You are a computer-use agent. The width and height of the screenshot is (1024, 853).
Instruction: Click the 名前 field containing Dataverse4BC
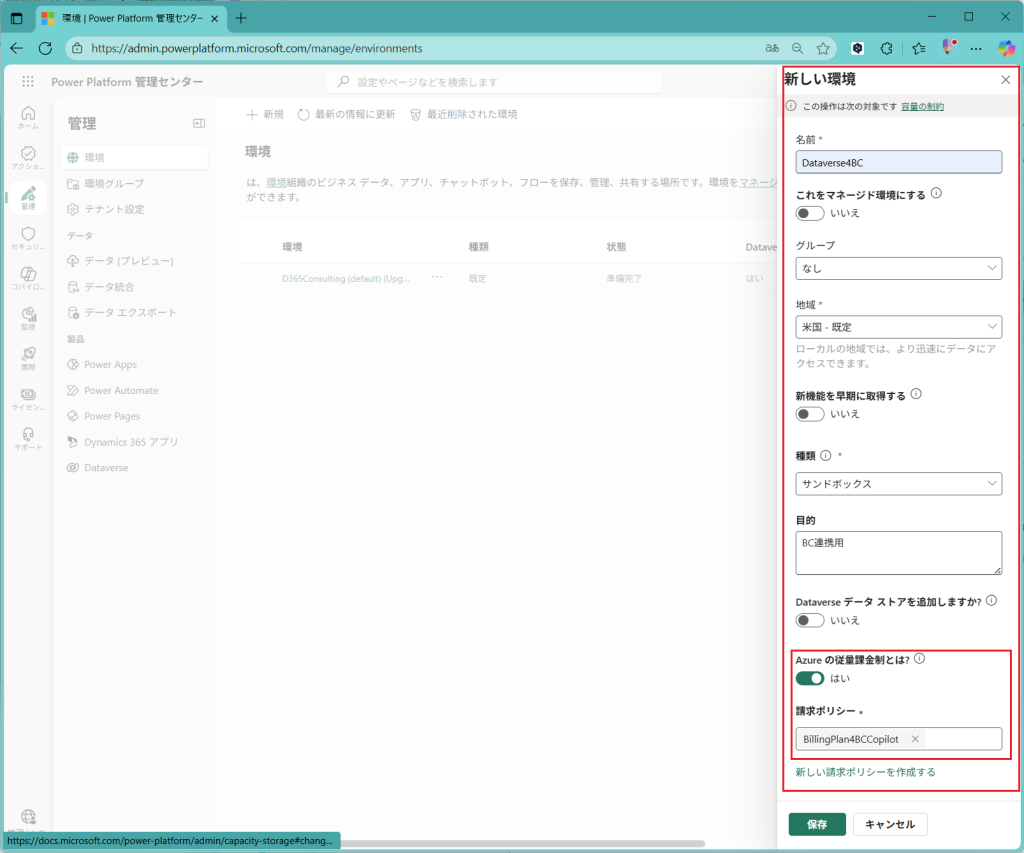click(x=899, y=162)
